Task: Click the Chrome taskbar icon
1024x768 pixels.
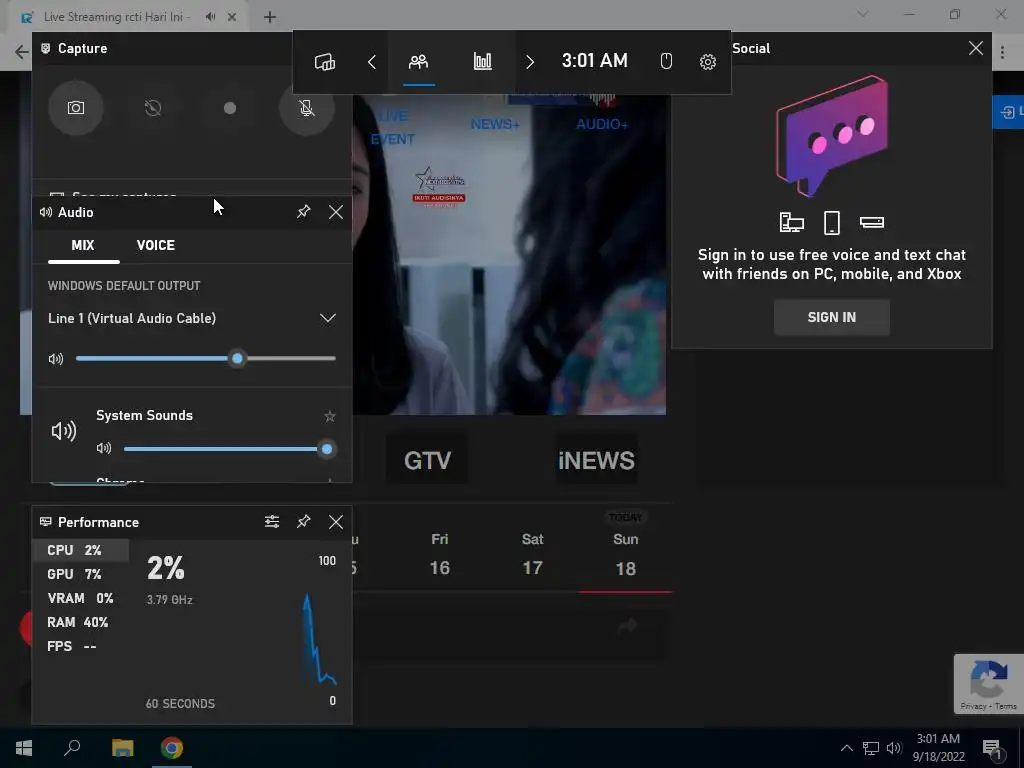Action: pos(172,748)
